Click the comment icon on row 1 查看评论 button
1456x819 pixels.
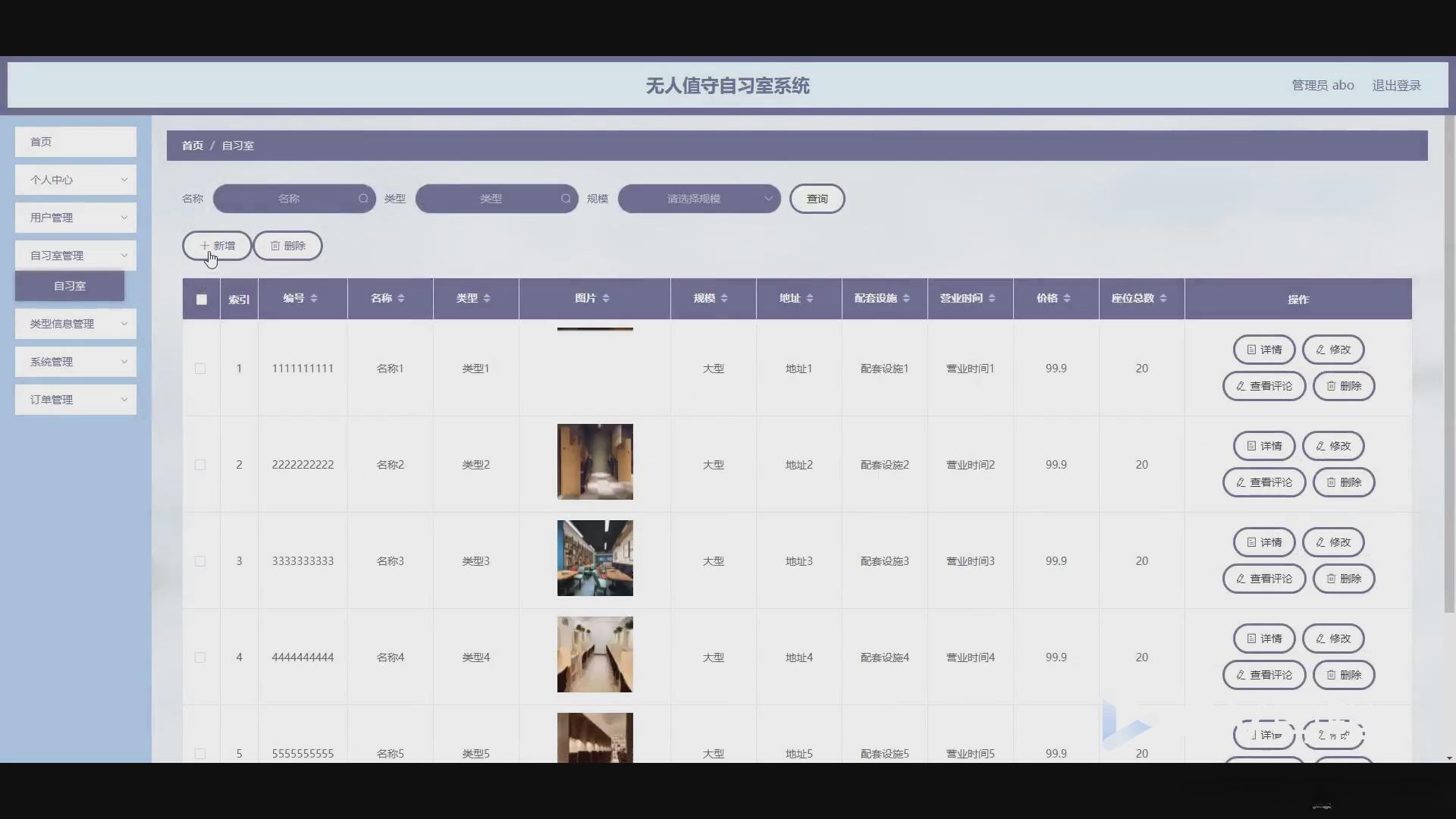click(1241, 385)
